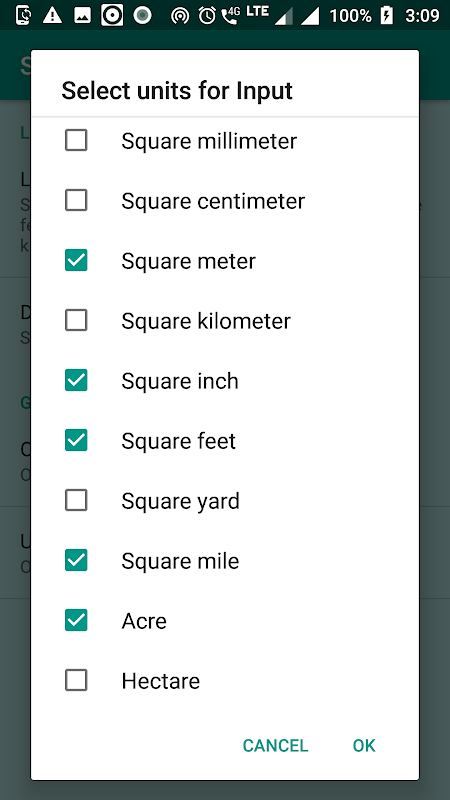Viewport: 450px width, 800px height.
Task: Tap the alarm clock status icon
Action: [207, 16]
